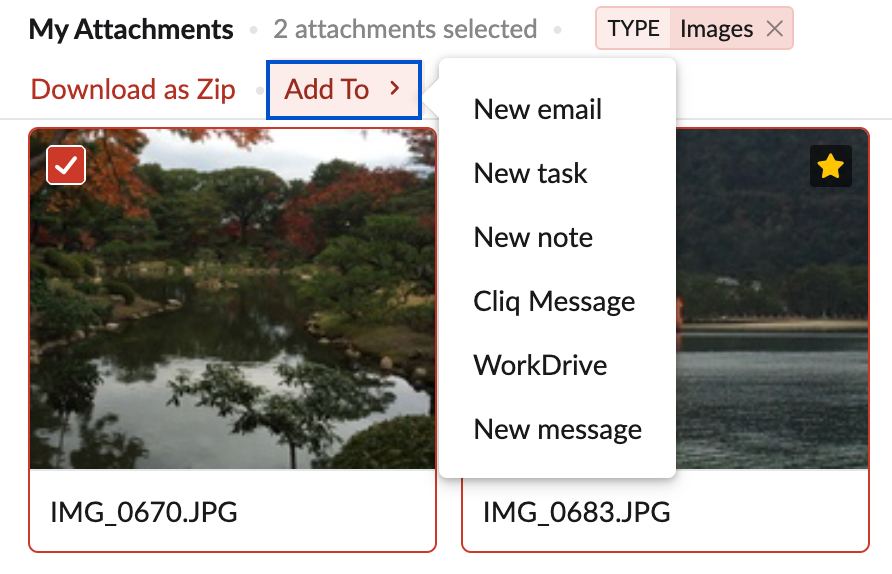Screen dimensions: 892x574
Task: Remove the Images type filter
Action: 774,29
